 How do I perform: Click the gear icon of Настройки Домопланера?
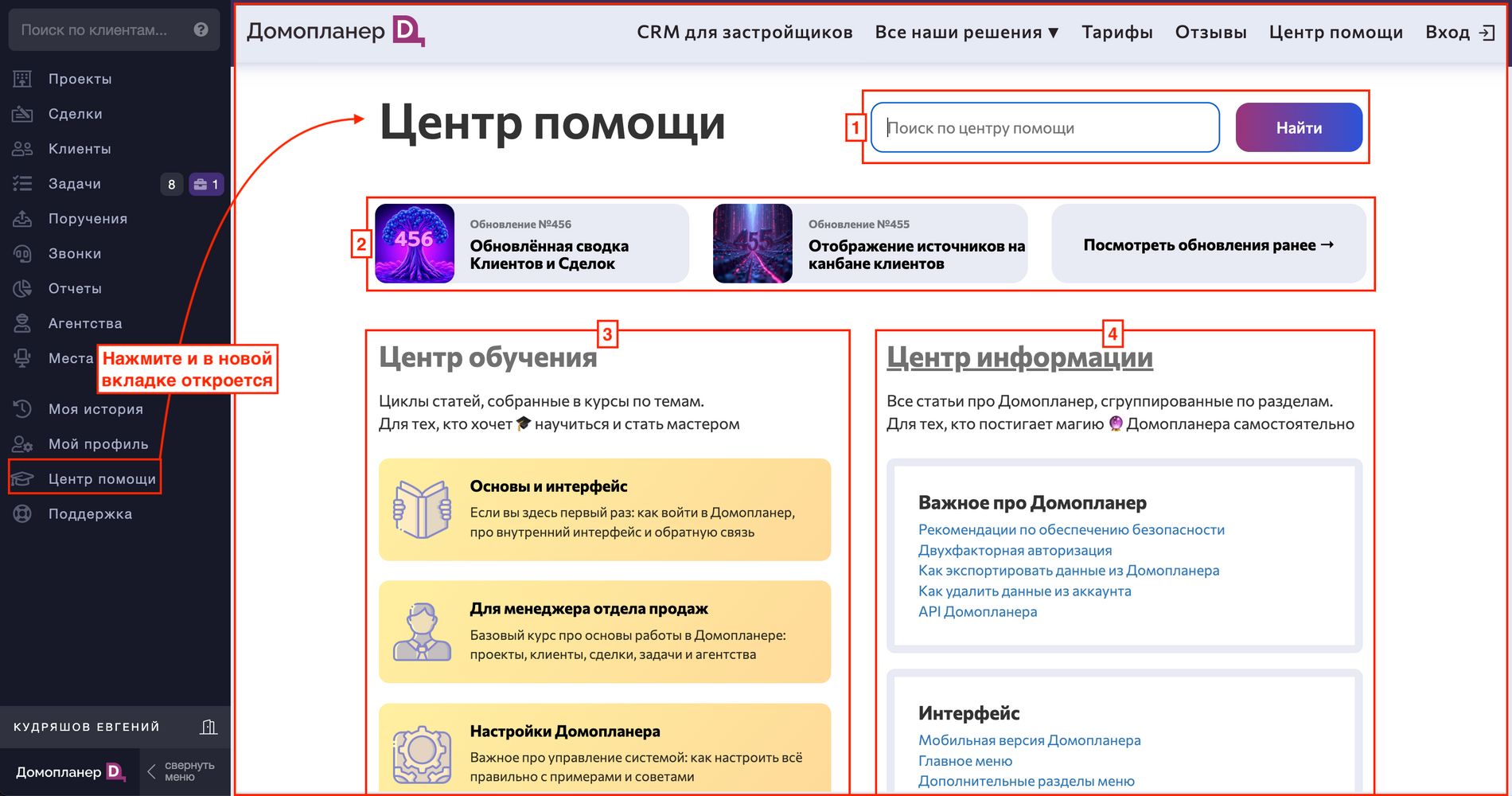pyautogui.click(x=422, y=755)
